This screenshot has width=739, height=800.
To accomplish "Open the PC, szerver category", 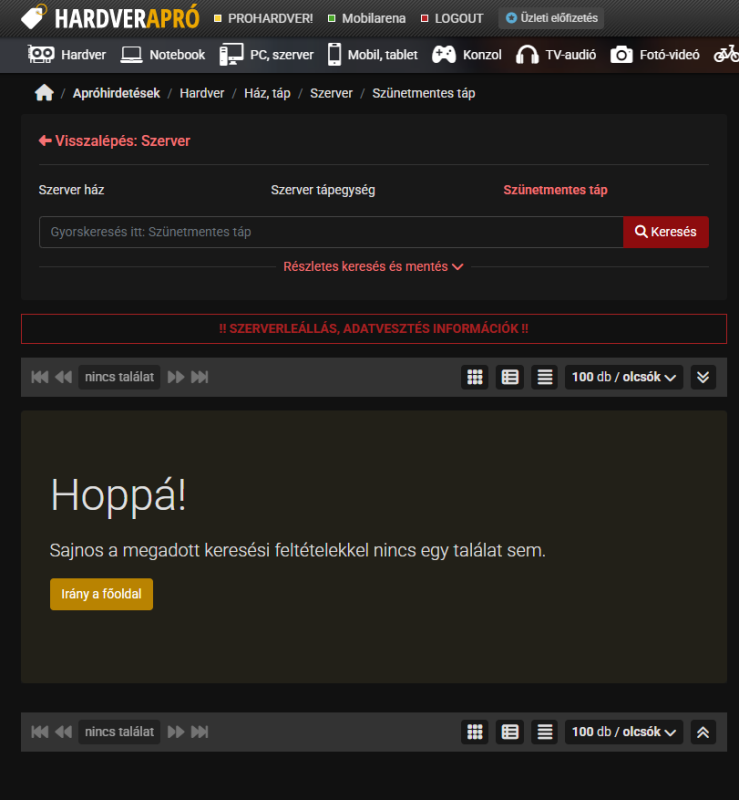I will [266, 55].
